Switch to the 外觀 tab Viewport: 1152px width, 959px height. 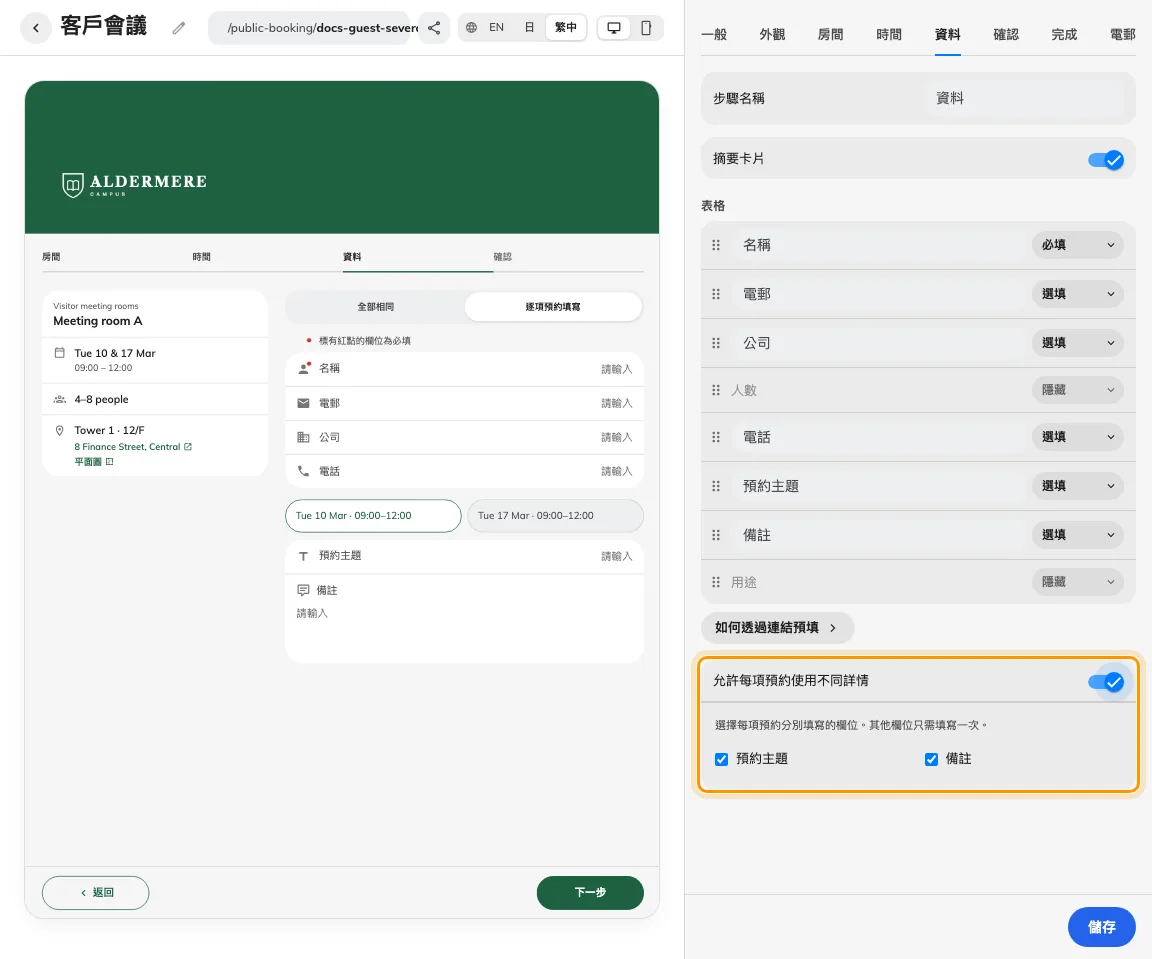(x=772, y=35)
